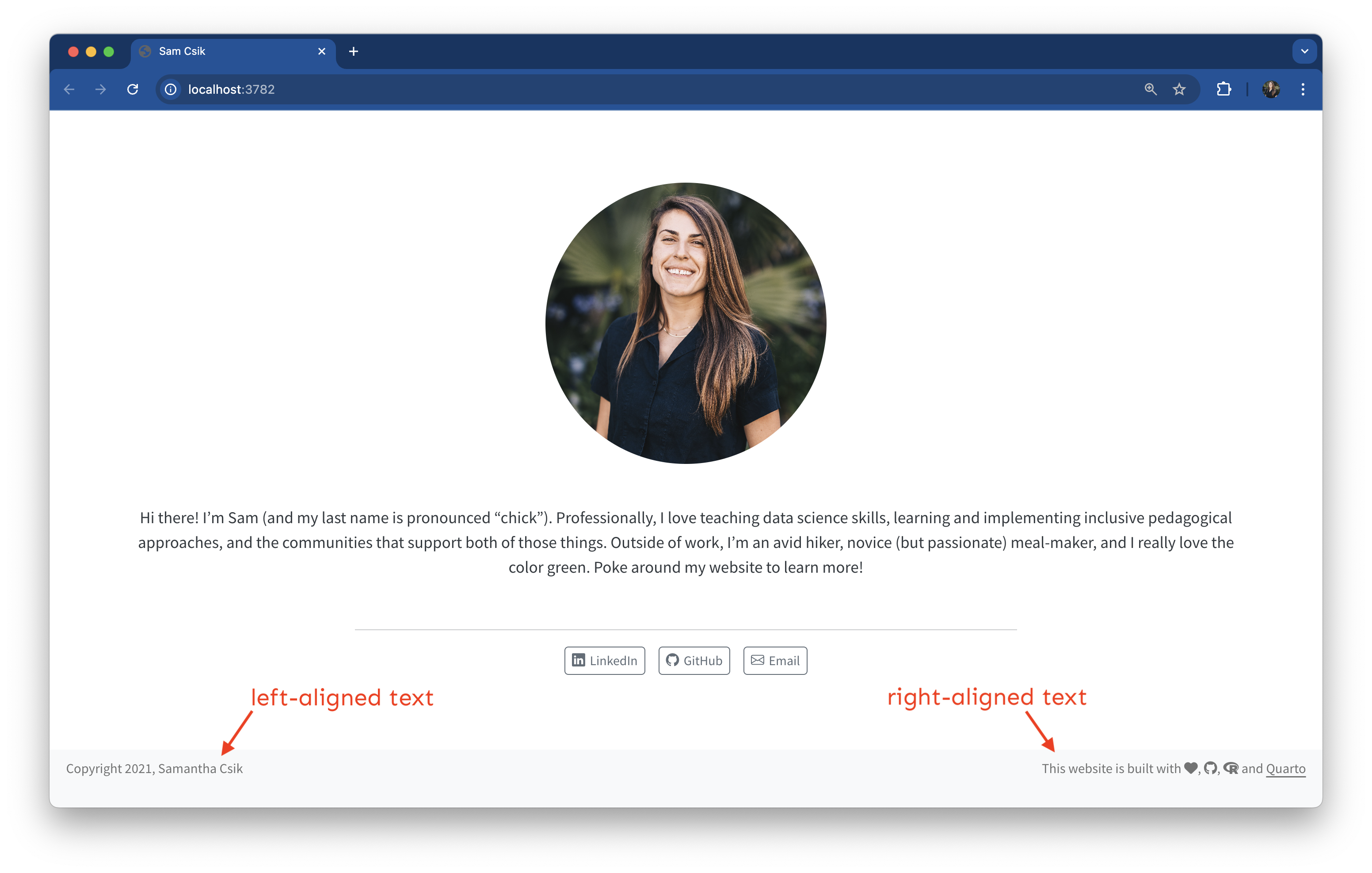Image resolution: width=1372 pixels, height=873 pixels.
Task: Click the LinkedIn button
Action: point(605,660)
